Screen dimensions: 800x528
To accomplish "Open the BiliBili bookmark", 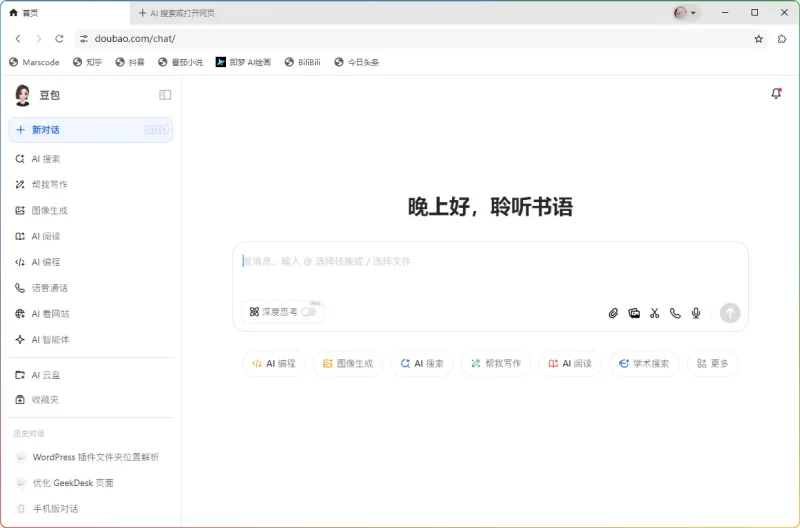I will [303, 62].
